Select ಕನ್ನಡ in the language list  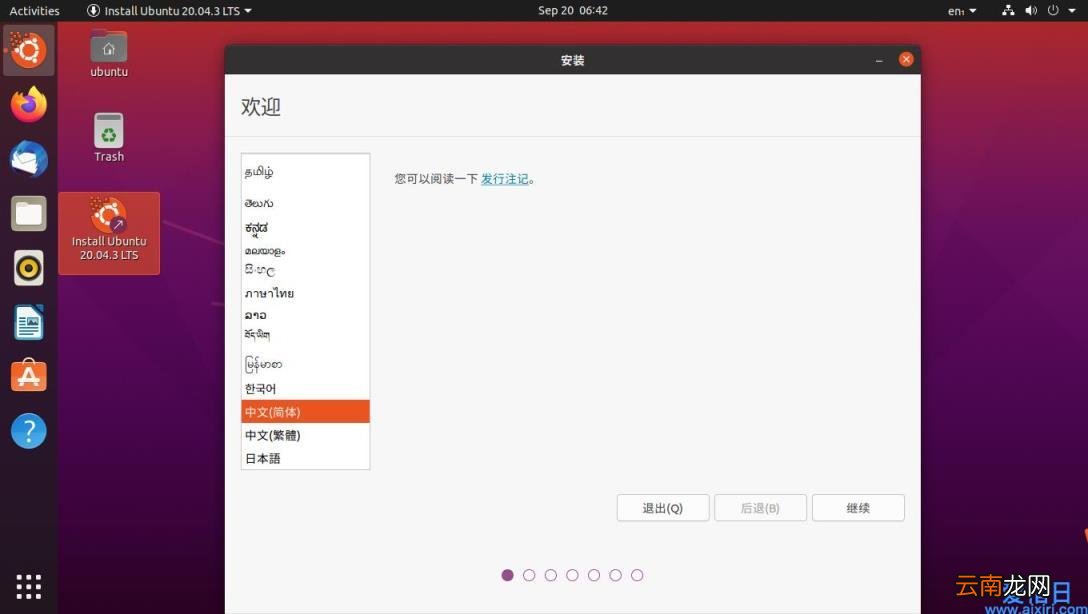[305, 228]
